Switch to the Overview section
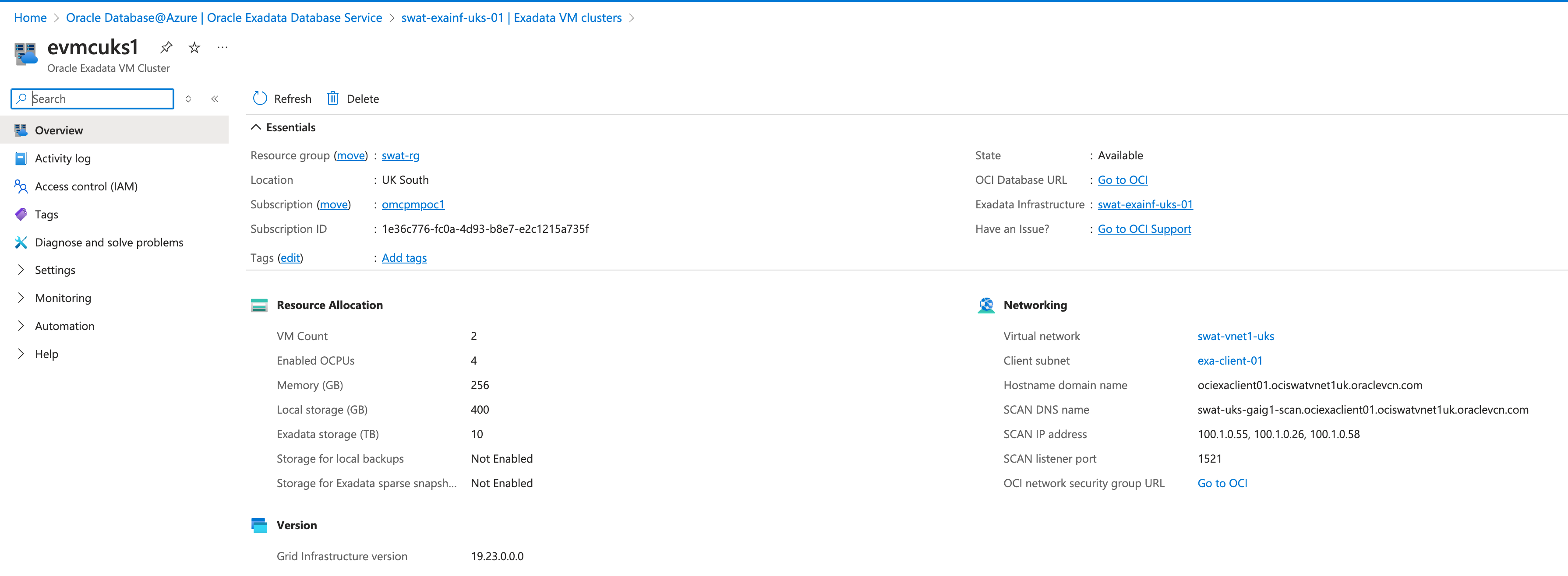Screen dimensions: 1568x576 (x=58, y=130)
